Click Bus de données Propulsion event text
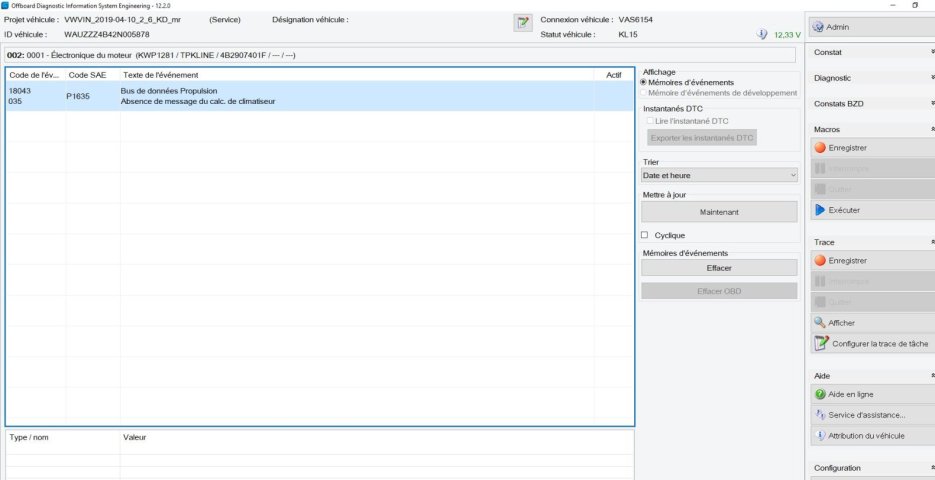 (x=169, y=91)
